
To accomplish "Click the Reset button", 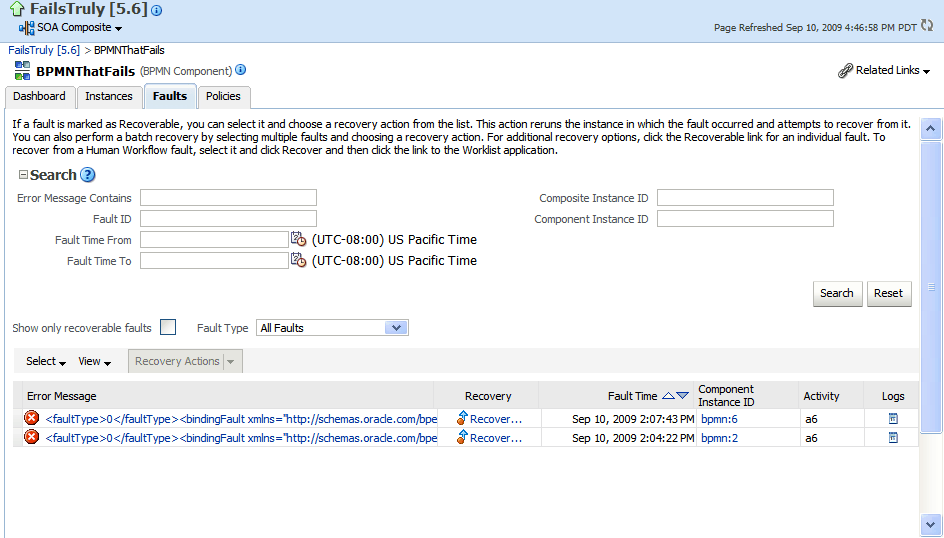I will pyautogui.click(x=889, y=294).
